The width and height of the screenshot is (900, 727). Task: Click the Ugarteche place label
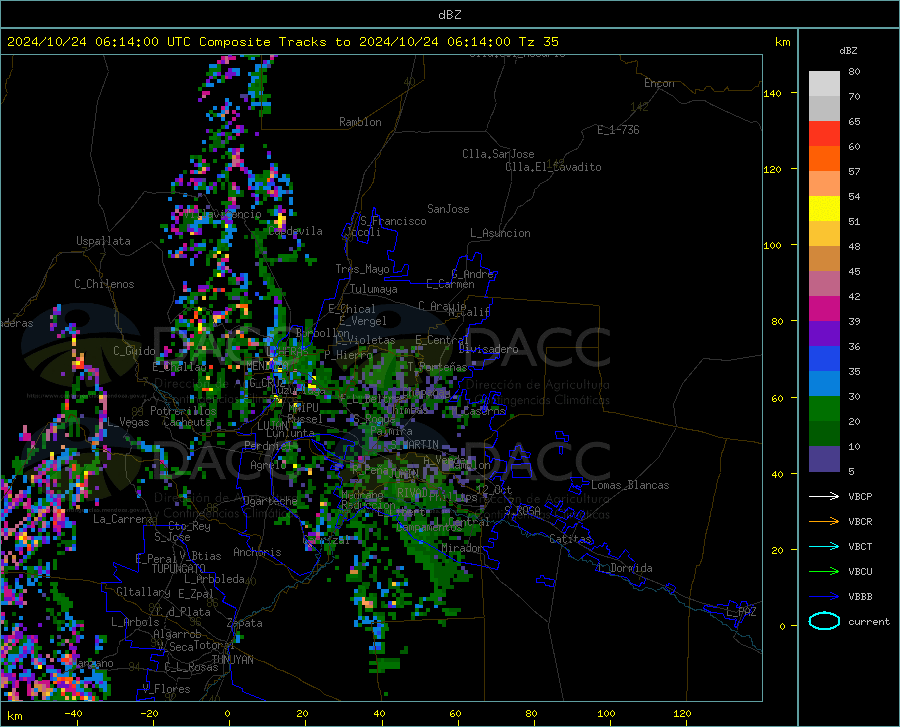click(x=270, y=500)
